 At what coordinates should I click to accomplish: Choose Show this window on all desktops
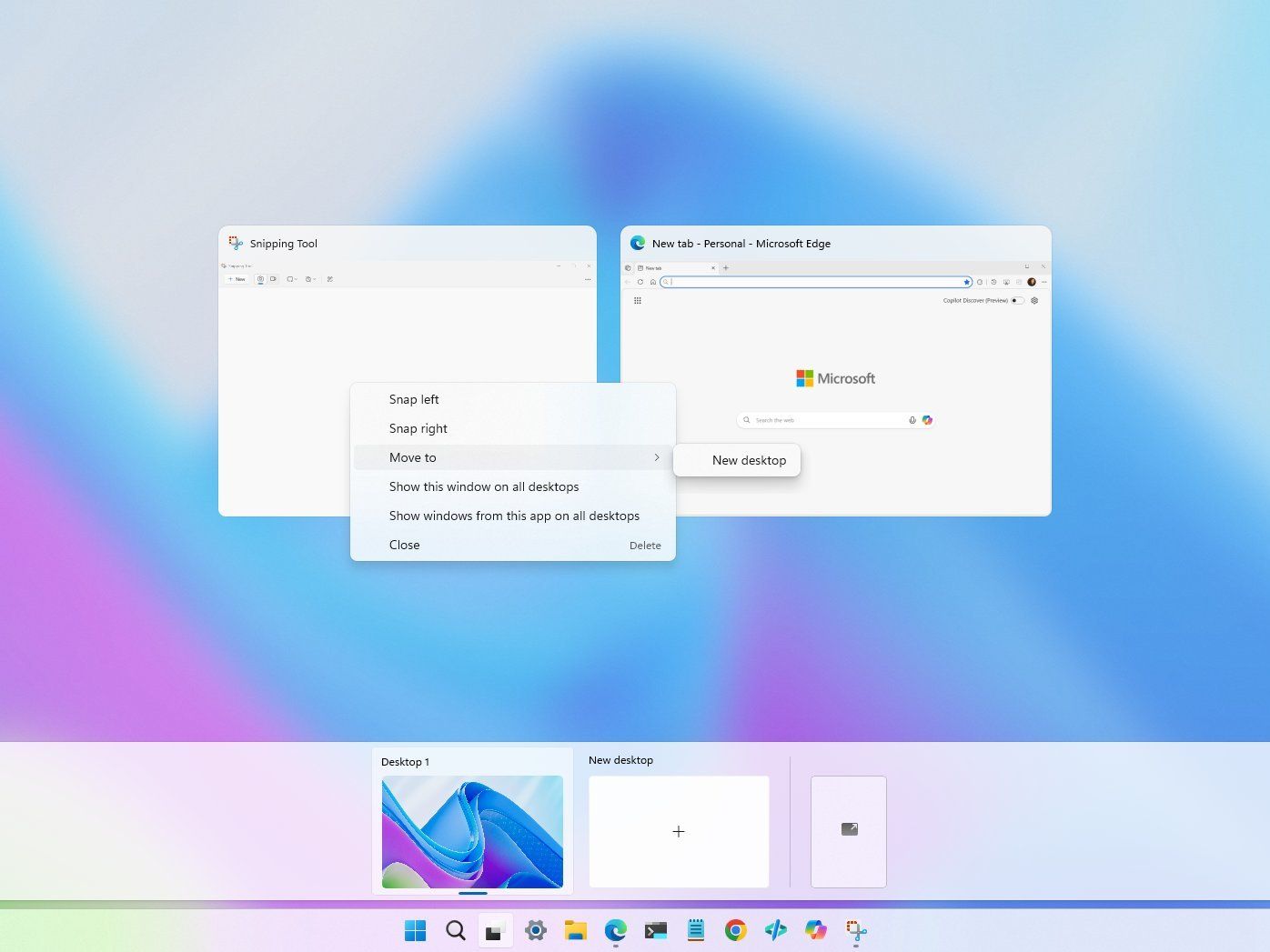[513, 486]
